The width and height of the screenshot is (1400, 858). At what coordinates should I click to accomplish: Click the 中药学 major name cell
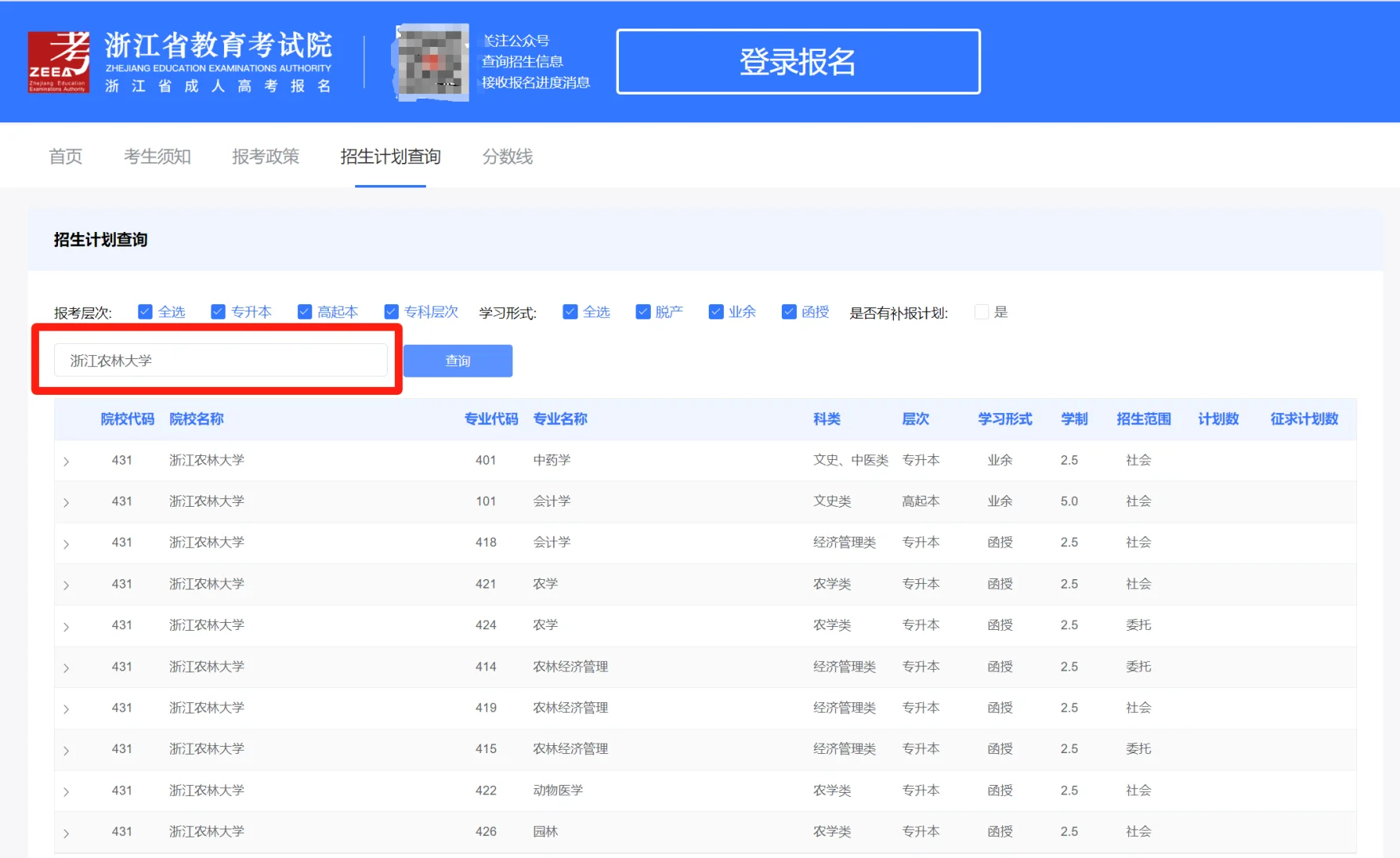point(551,460)
